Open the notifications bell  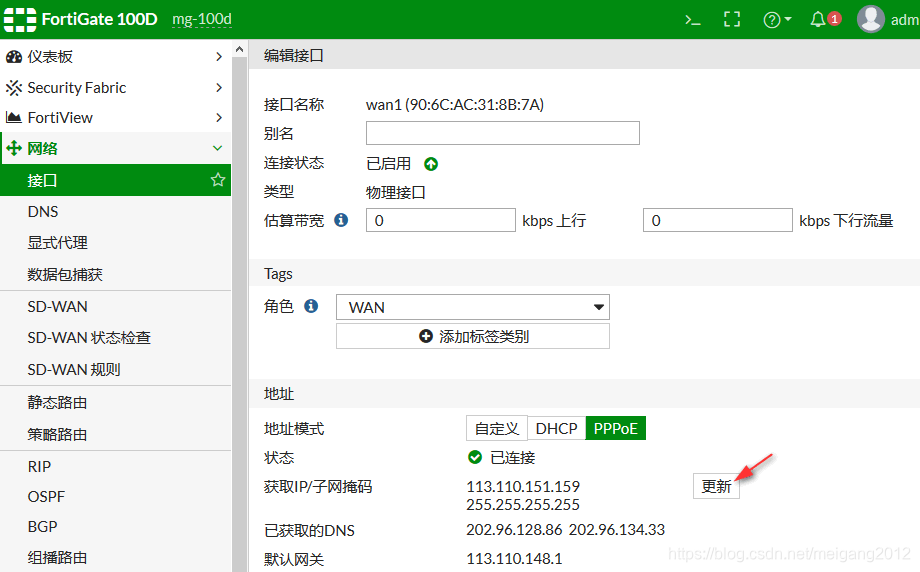coord(818,19)
